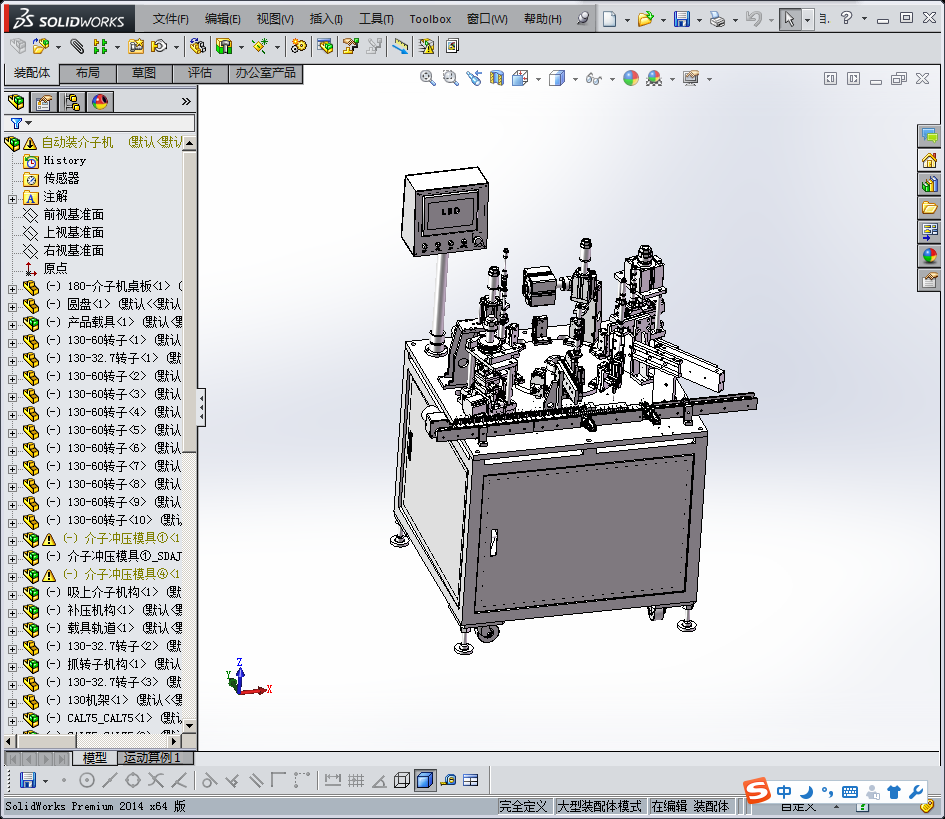945x819 pixels.
Task: Open the 视图(V) menu
Action: [275, 19]
